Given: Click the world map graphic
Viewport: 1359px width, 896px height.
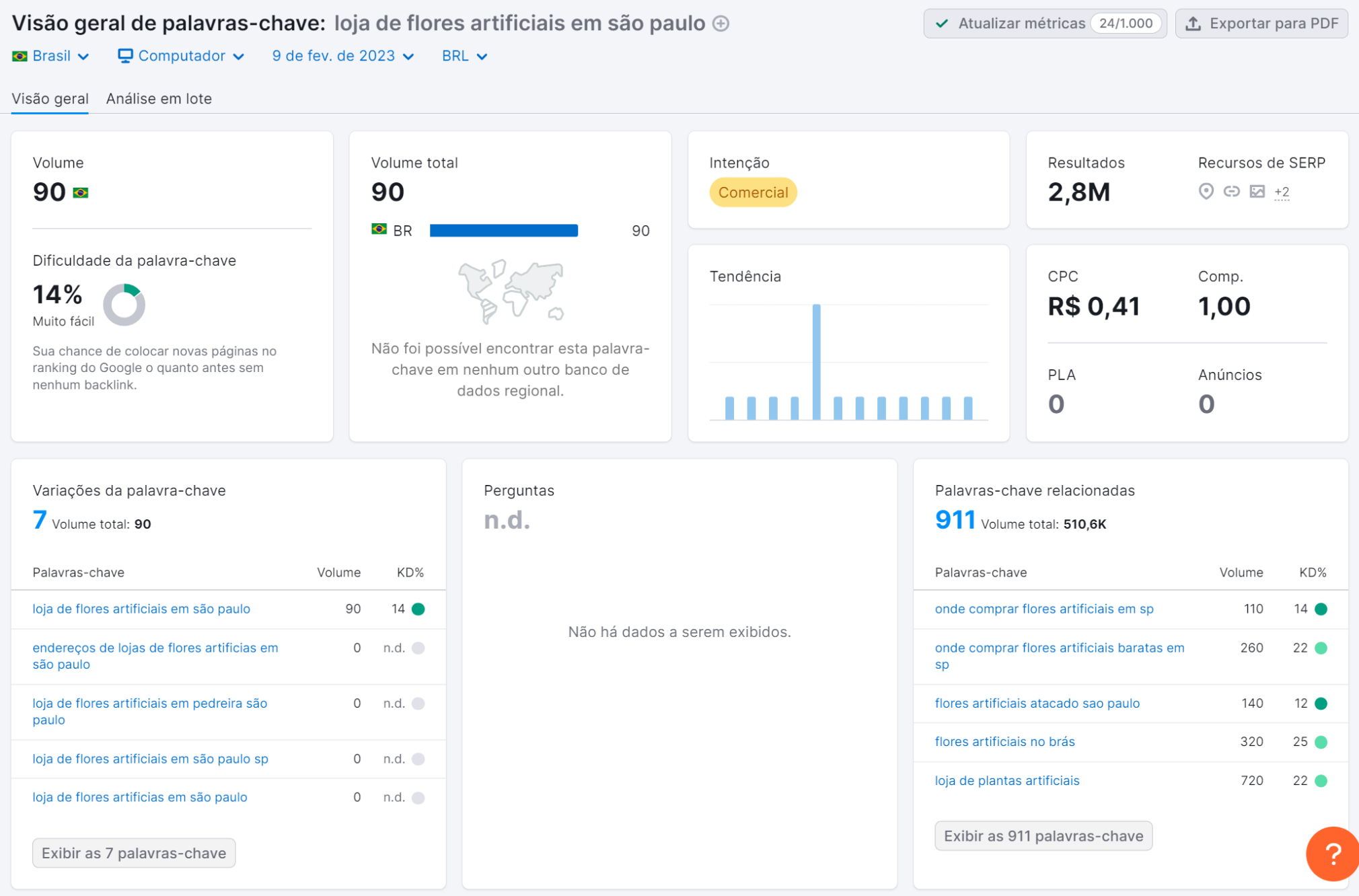Looking at the screenshot, I should coord(511,291).
